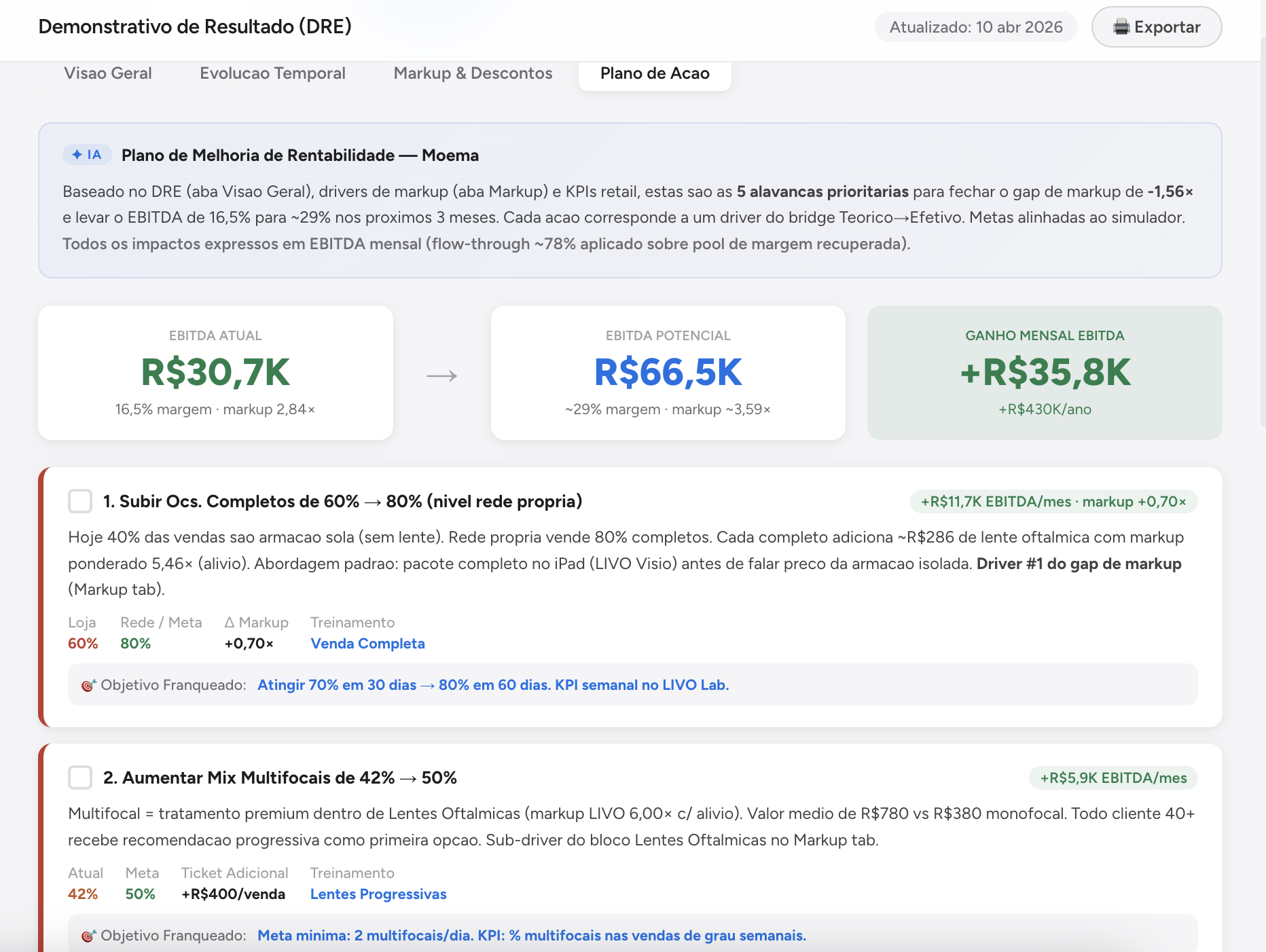Viewport: 1266px width, 952px height.
Task: Click the Loja 60% value
Action: (x=83, y=644)
